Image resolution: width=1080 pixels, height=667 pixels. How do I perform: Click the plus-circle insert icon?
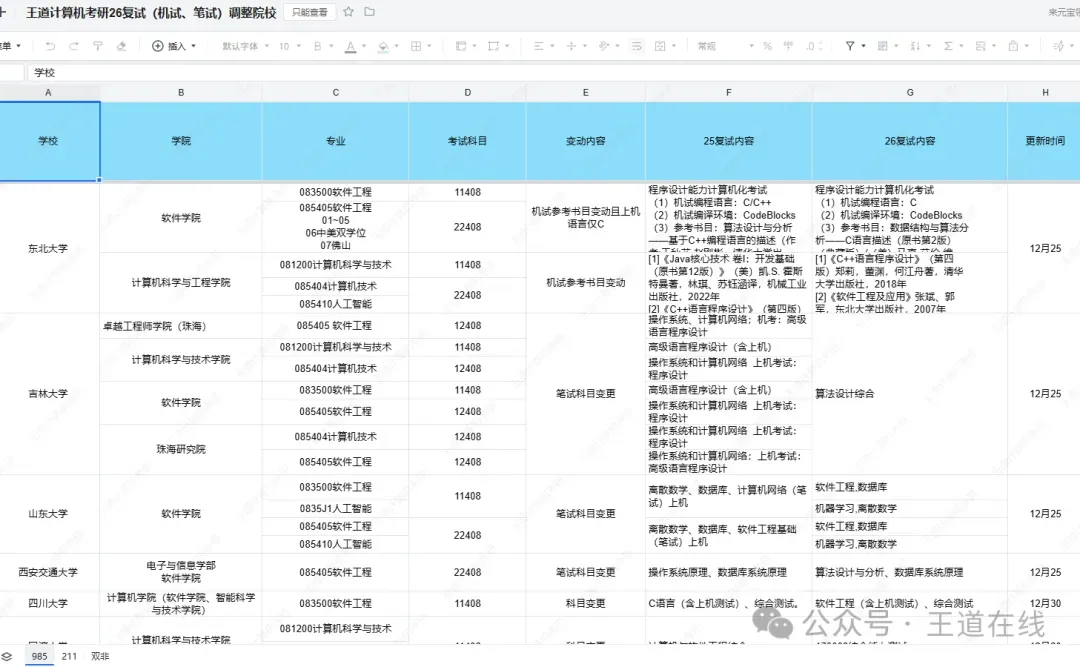pyautogui.click(x=158, y=46)
